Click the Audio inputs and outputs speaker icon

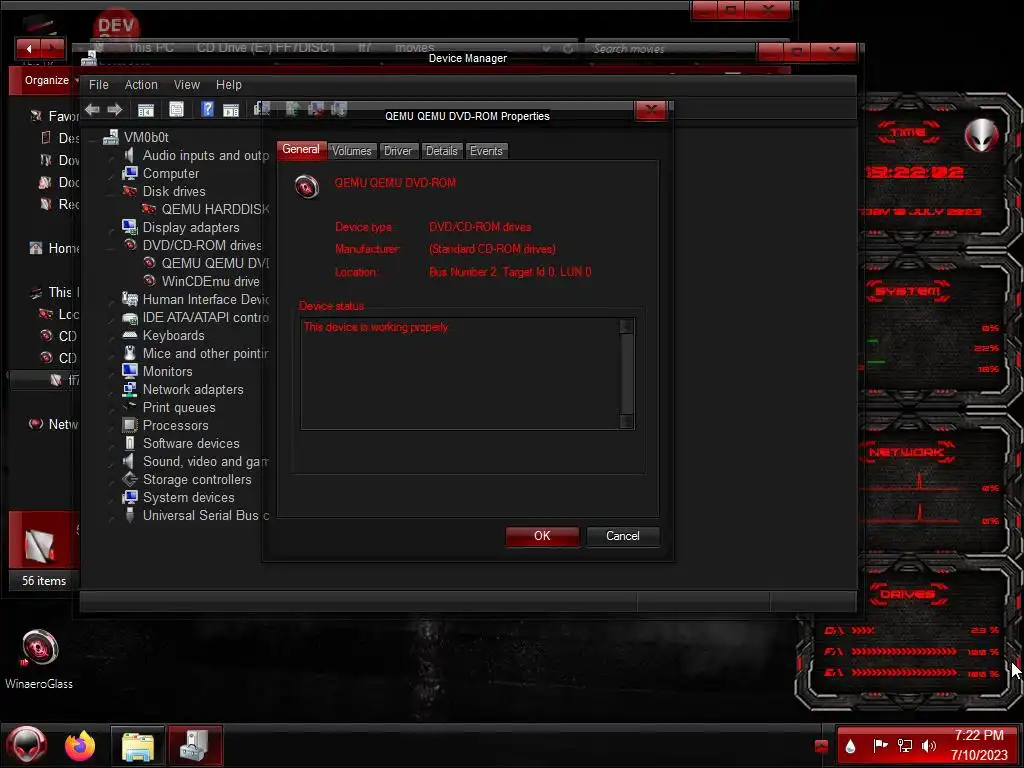(x=129, y=155)
